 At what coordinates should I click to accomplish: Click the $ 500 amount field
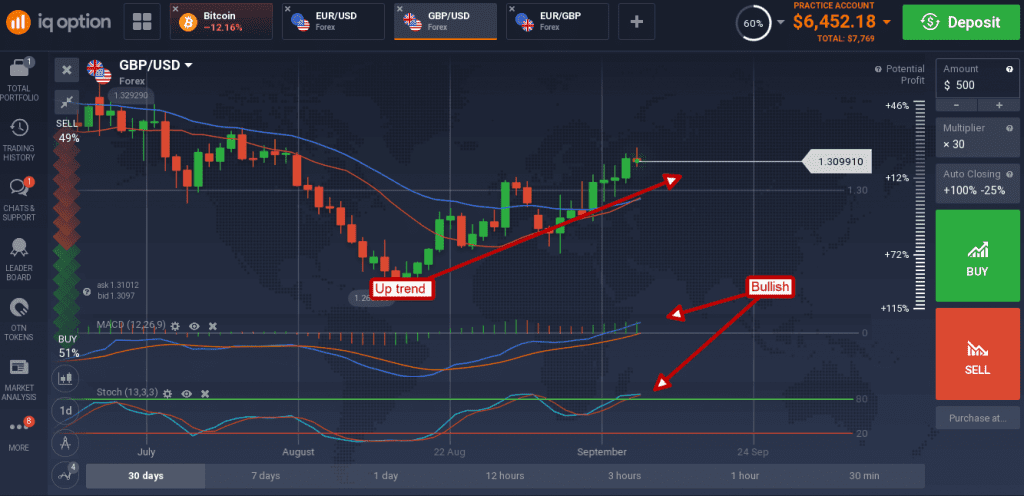pos(978,85)
